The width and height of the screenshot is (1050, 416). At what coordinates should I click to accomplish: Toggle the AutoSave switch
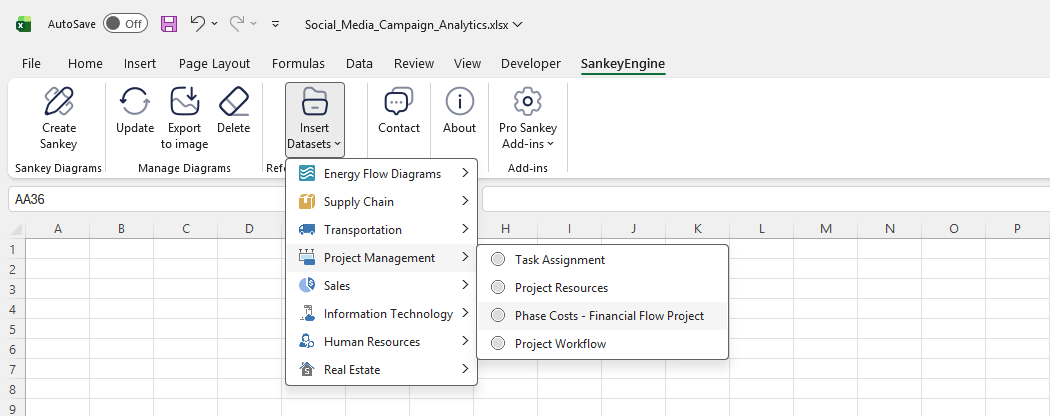(x=125, y=24)
